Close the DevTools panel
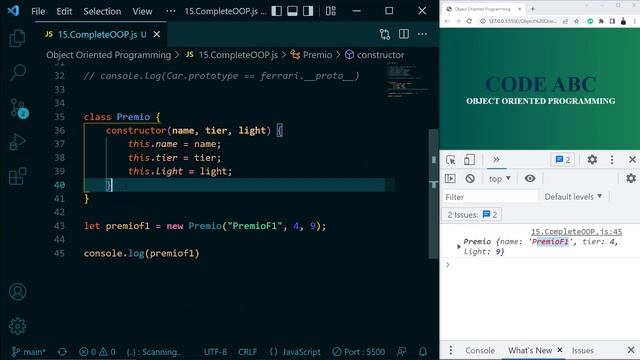Screen dimensions: 640x360 pos(632,160)
